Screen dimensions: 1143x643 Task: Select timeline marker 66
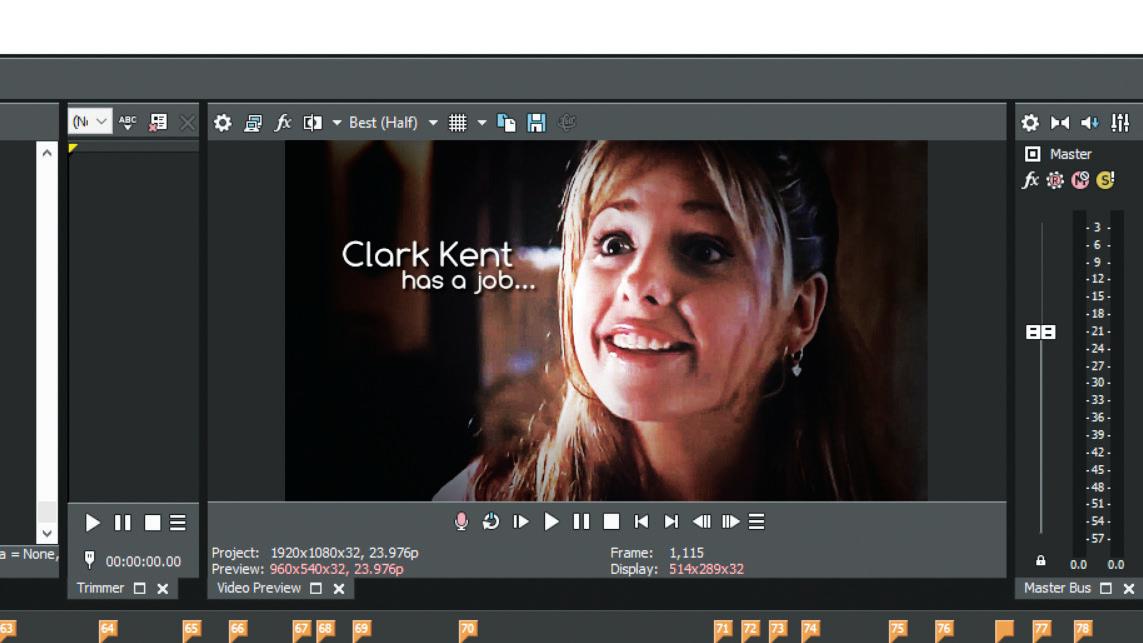point(238,630)
